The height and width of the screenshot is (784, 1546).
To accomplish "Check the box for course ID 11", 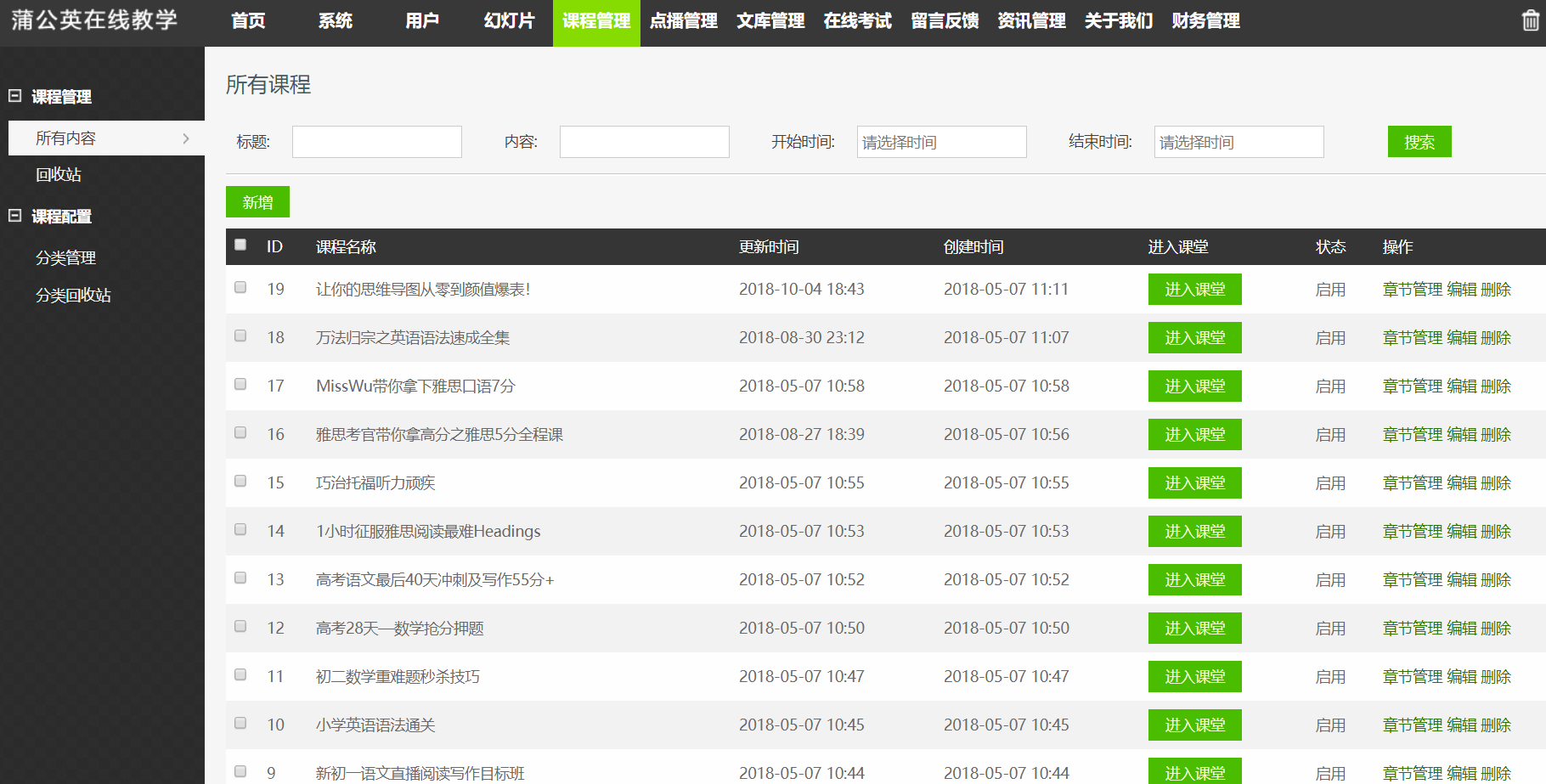I will (x=240, y=674).
